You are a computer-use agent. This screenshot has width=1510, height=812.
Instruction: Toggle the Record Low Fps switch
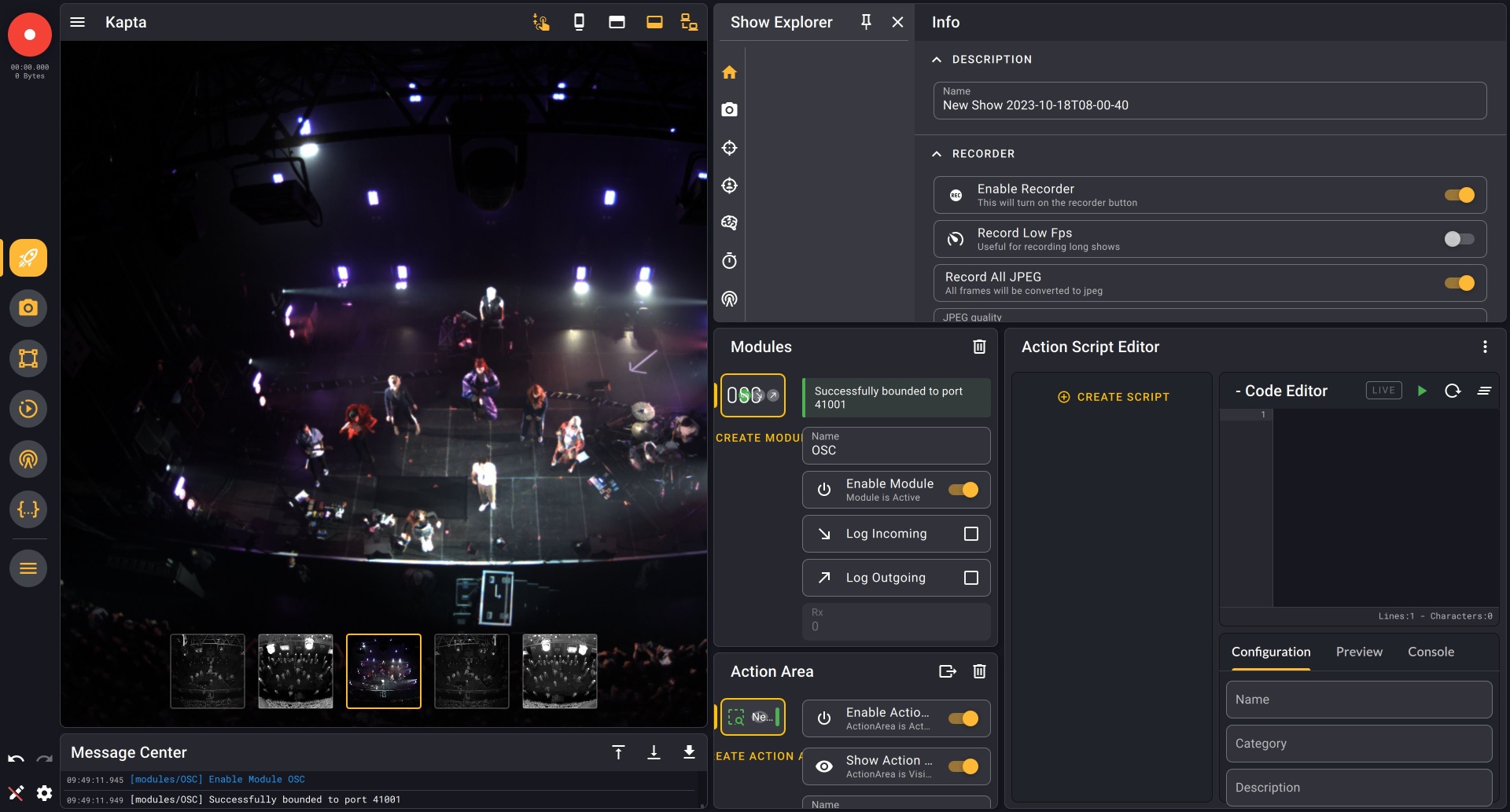[x=1459, y=239]
